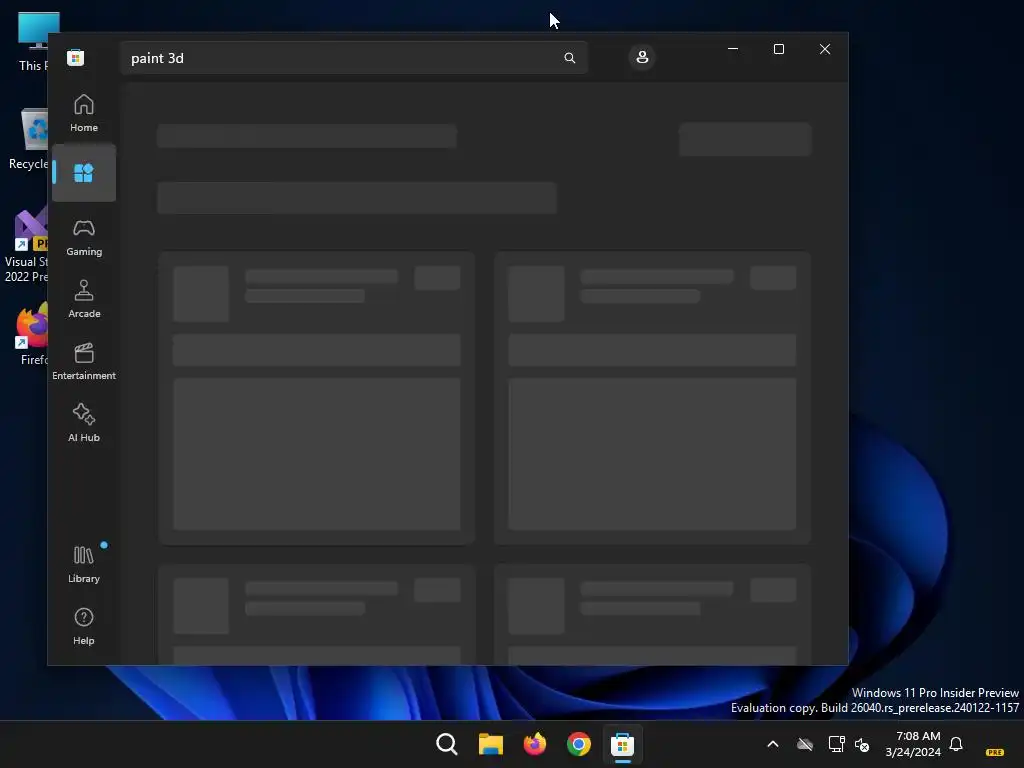Viewport: 1024px width, 768px height.
Task: Close the Microsoft Store window
Action: tap(825, 49)
